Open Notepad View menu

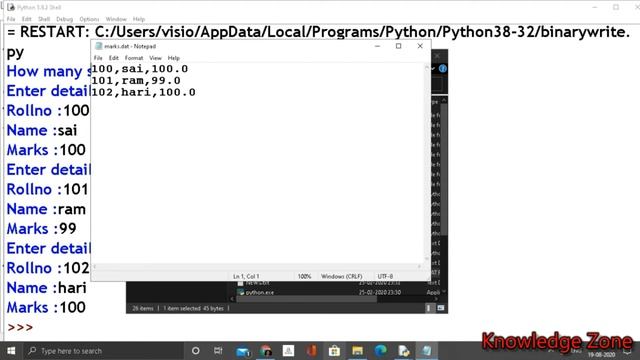tap(155, 58)
